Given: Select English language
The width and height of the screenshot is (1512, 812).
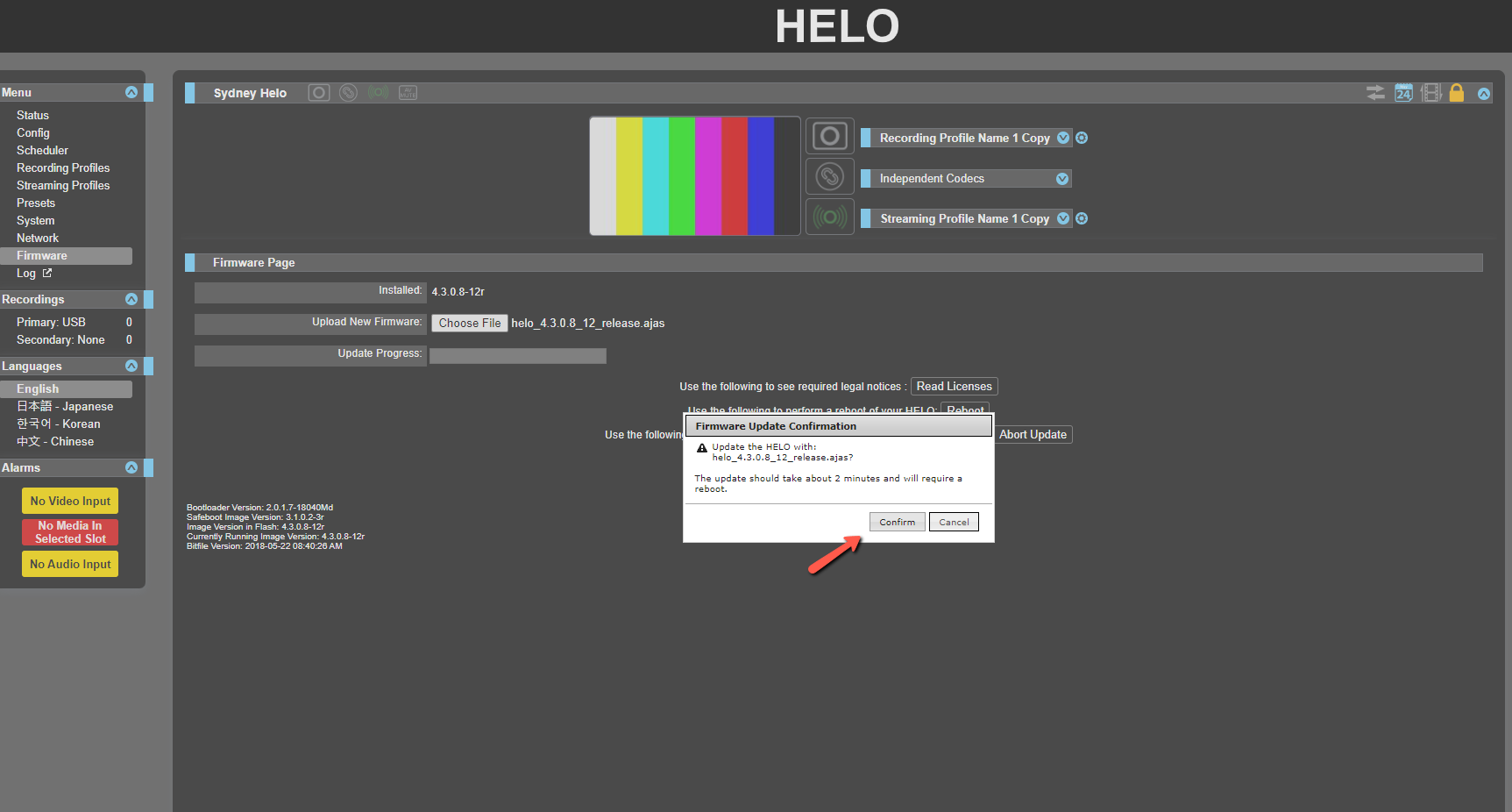Looking at the screenshot, I should [x=66, y=388].
